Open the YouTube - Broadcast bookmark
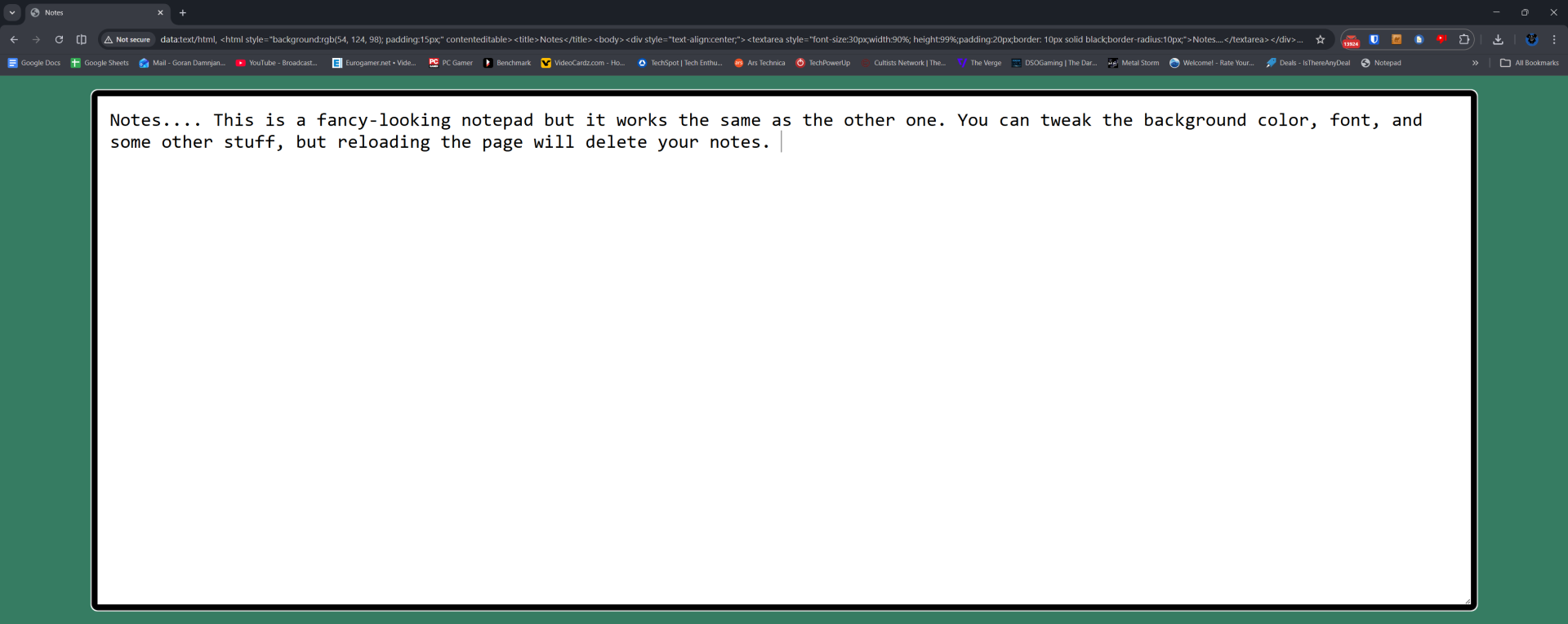This screenshot has width=1568, height=624. click(277, 63)
